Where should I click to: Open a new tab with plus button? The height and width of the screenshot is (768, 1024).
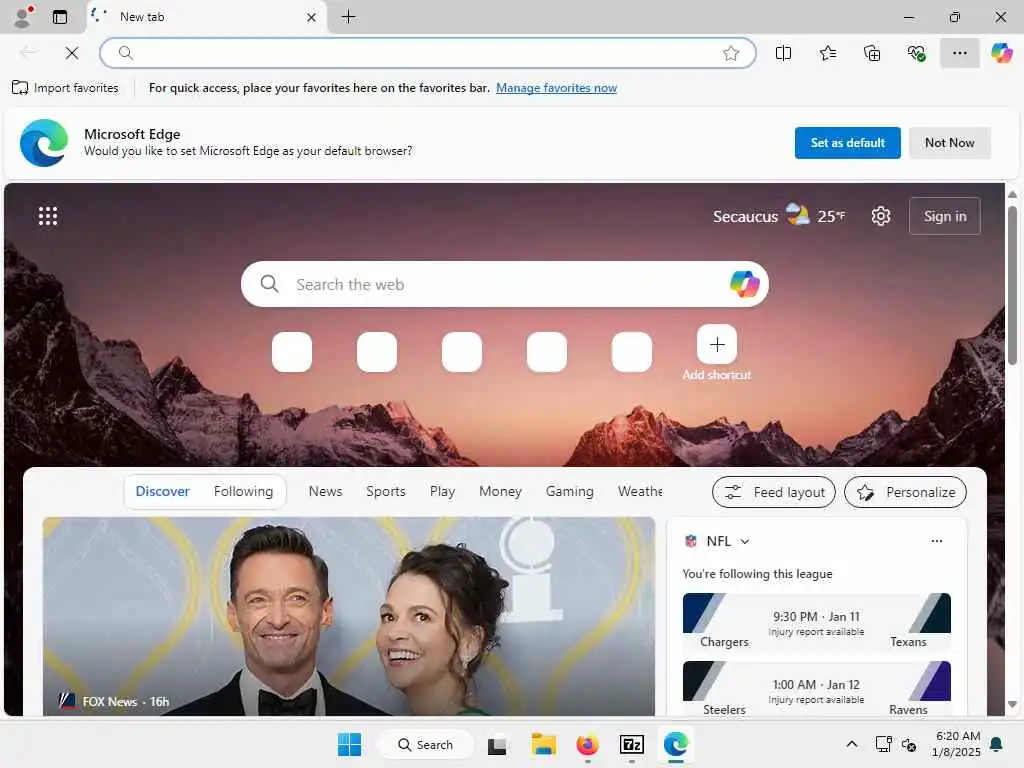(349, 17)
